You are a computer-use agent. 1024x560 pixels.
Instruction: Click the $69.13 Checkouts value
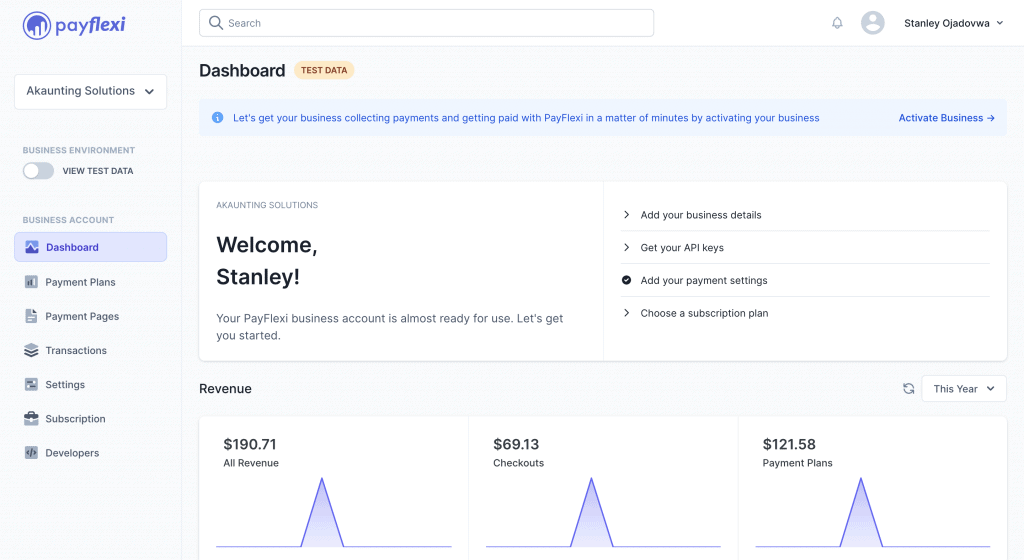(x=516, y=444)
